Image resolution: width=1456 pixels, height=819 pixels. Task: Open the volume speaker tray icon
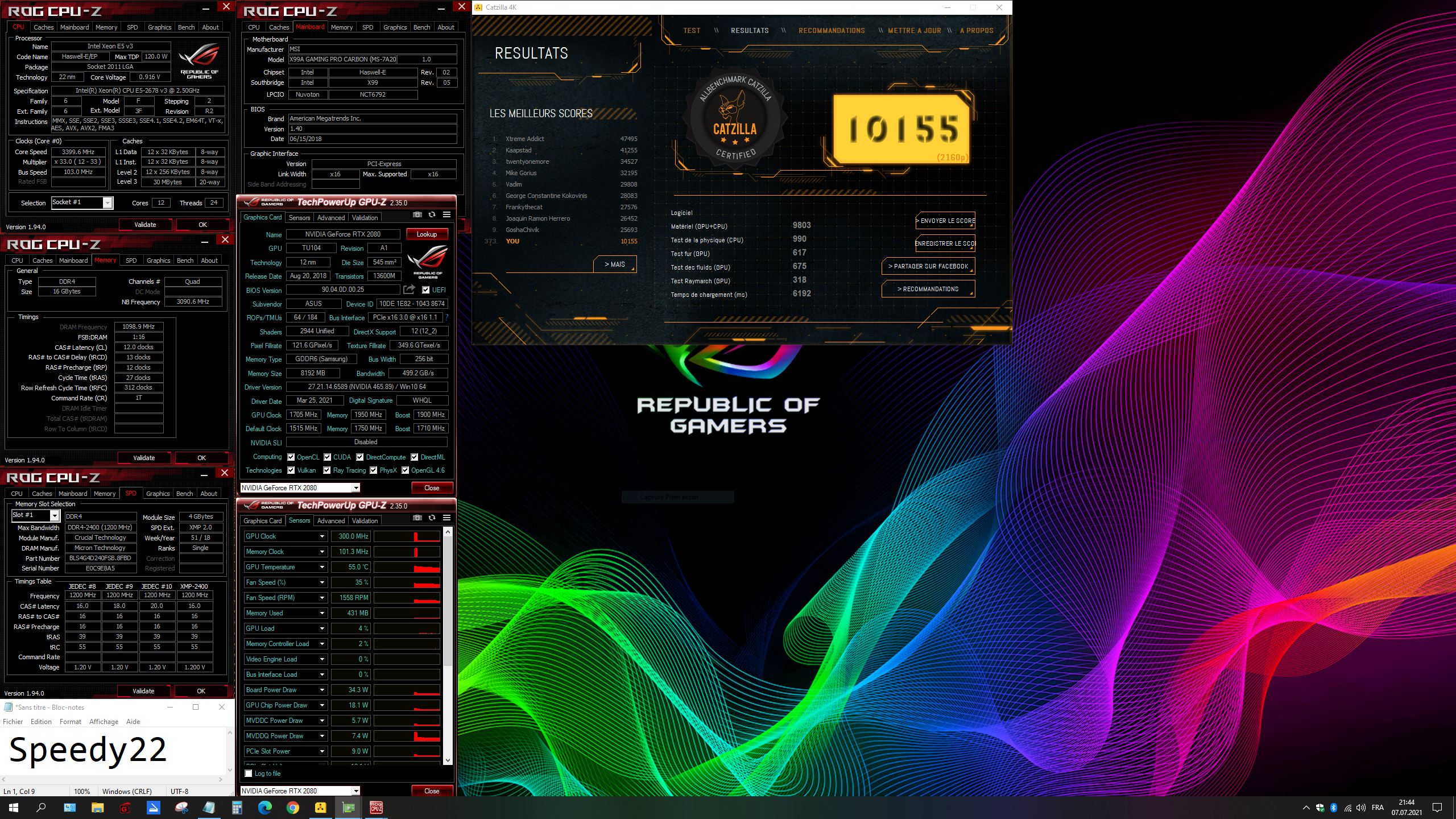(1361, 808)
